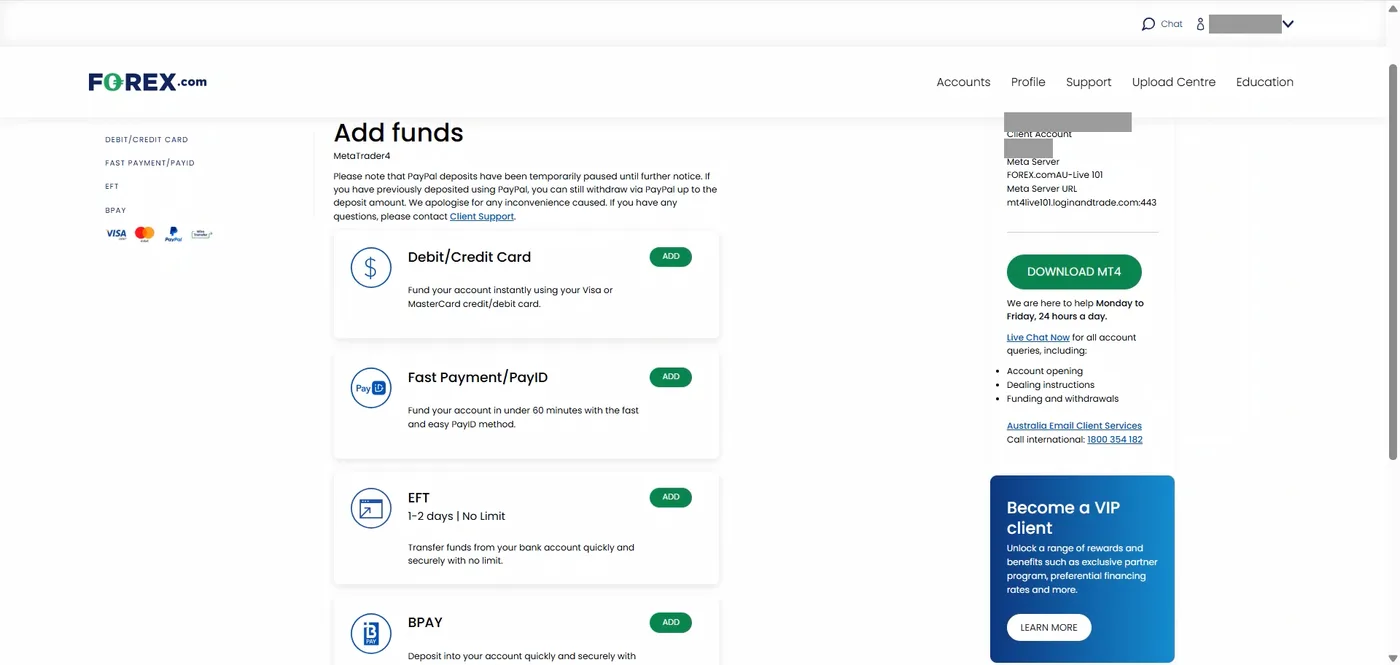This screenshot has height=665, width=1400.
Task: Add funds via EFT
Action: tap(671, 497)
